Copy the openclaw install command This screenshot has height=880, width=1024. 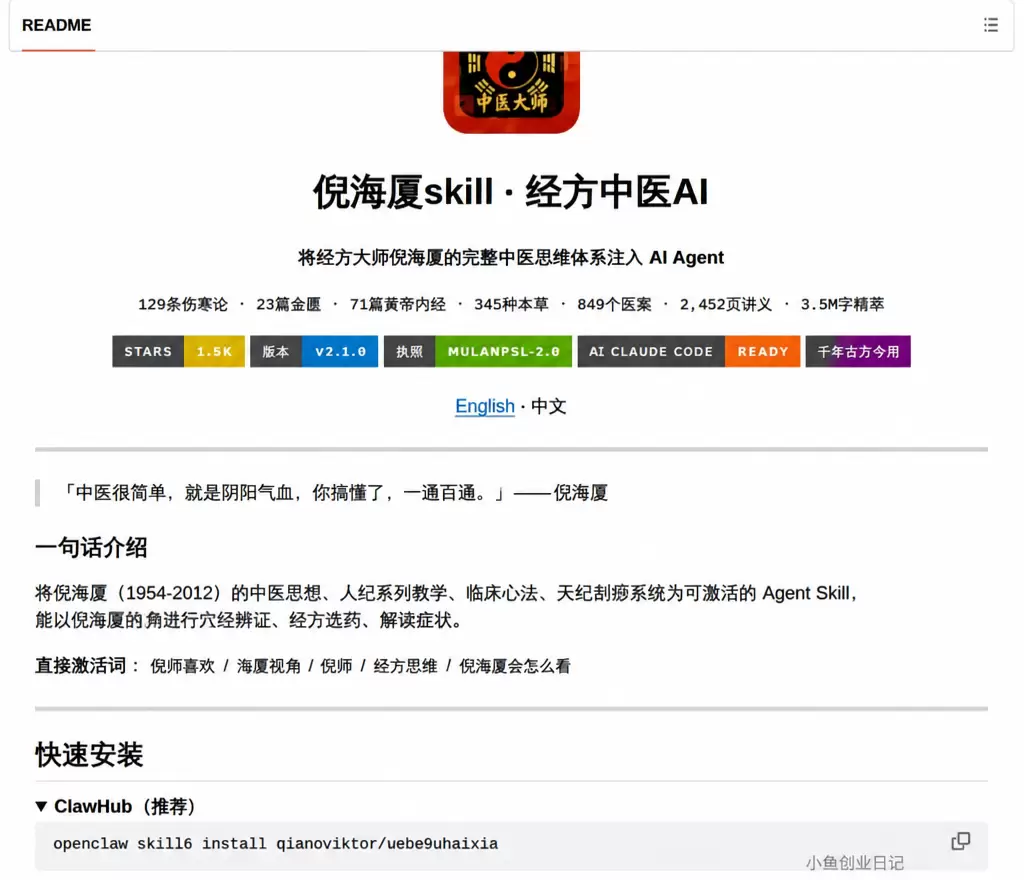[x=960, y=841]
